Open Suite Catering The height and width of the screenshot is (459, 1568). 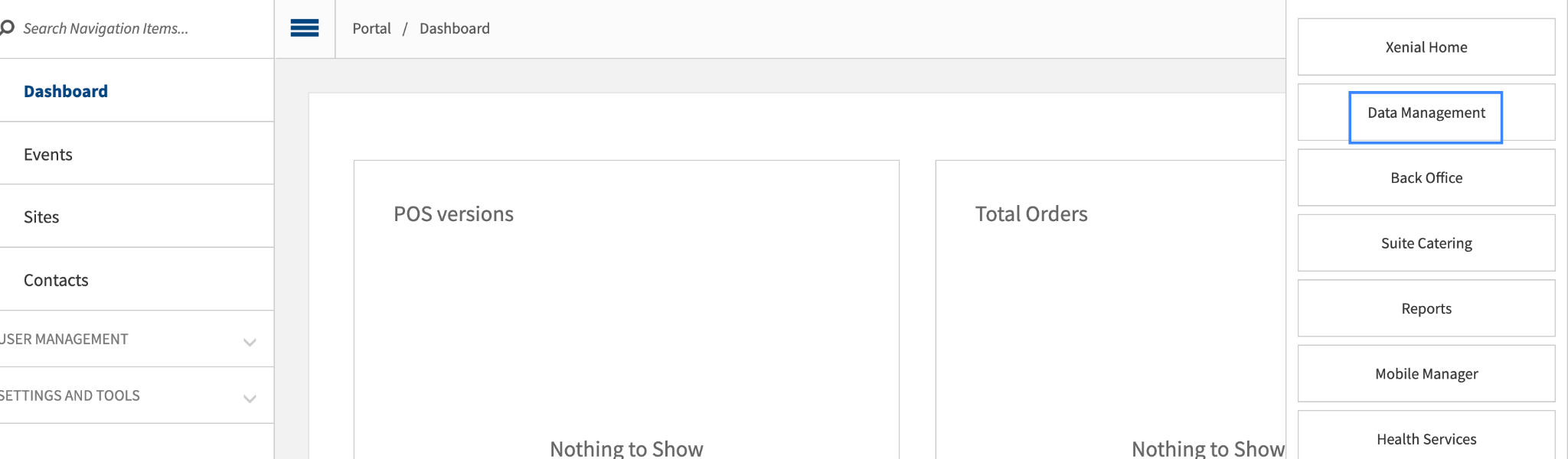pos(1426,243)
